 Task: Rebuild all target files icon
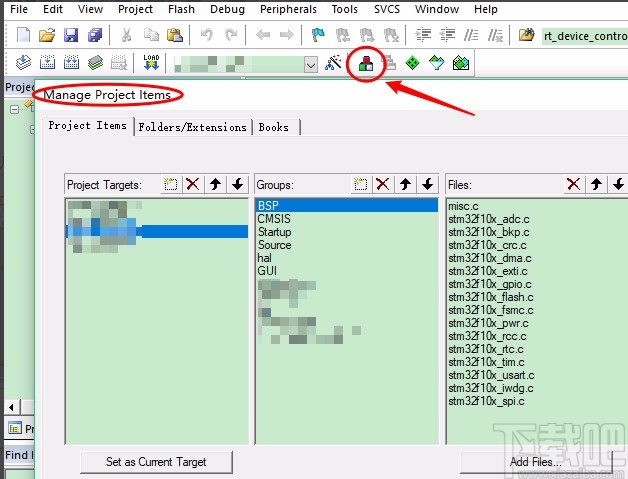[71, 63]
